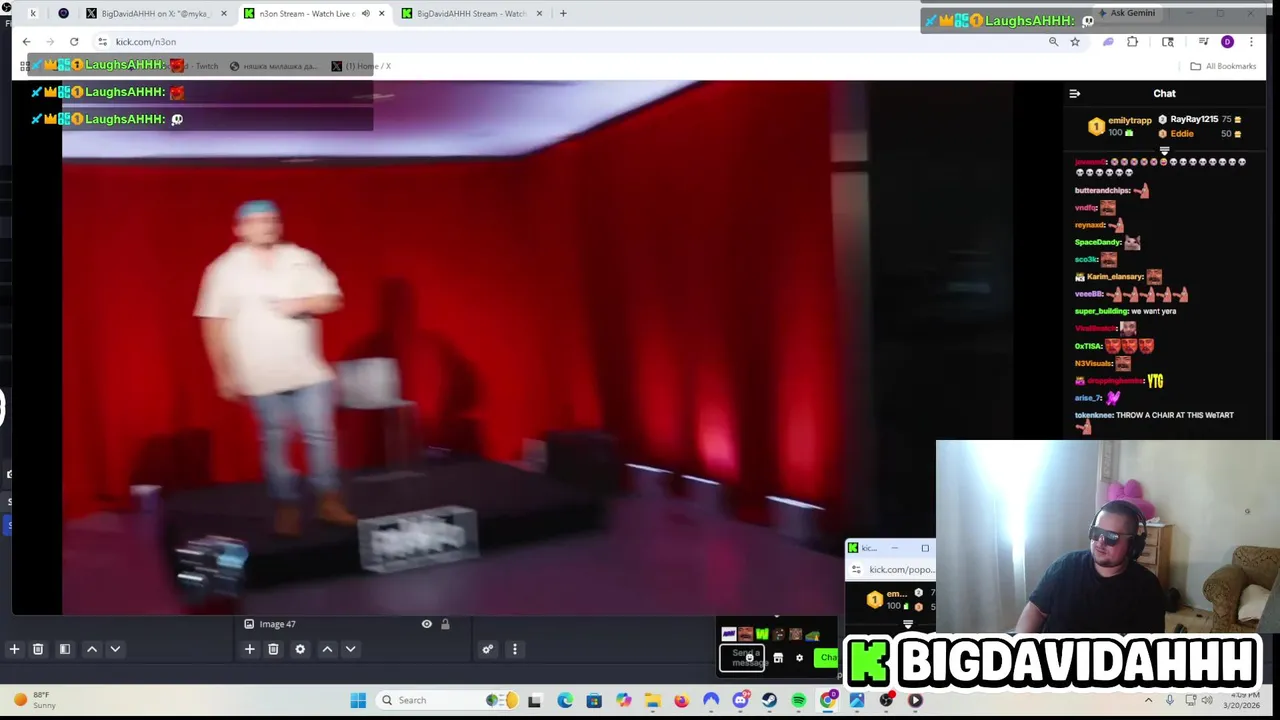Open source properties gear icon
Screen dimensions: 1280x720
click(300, 649)
